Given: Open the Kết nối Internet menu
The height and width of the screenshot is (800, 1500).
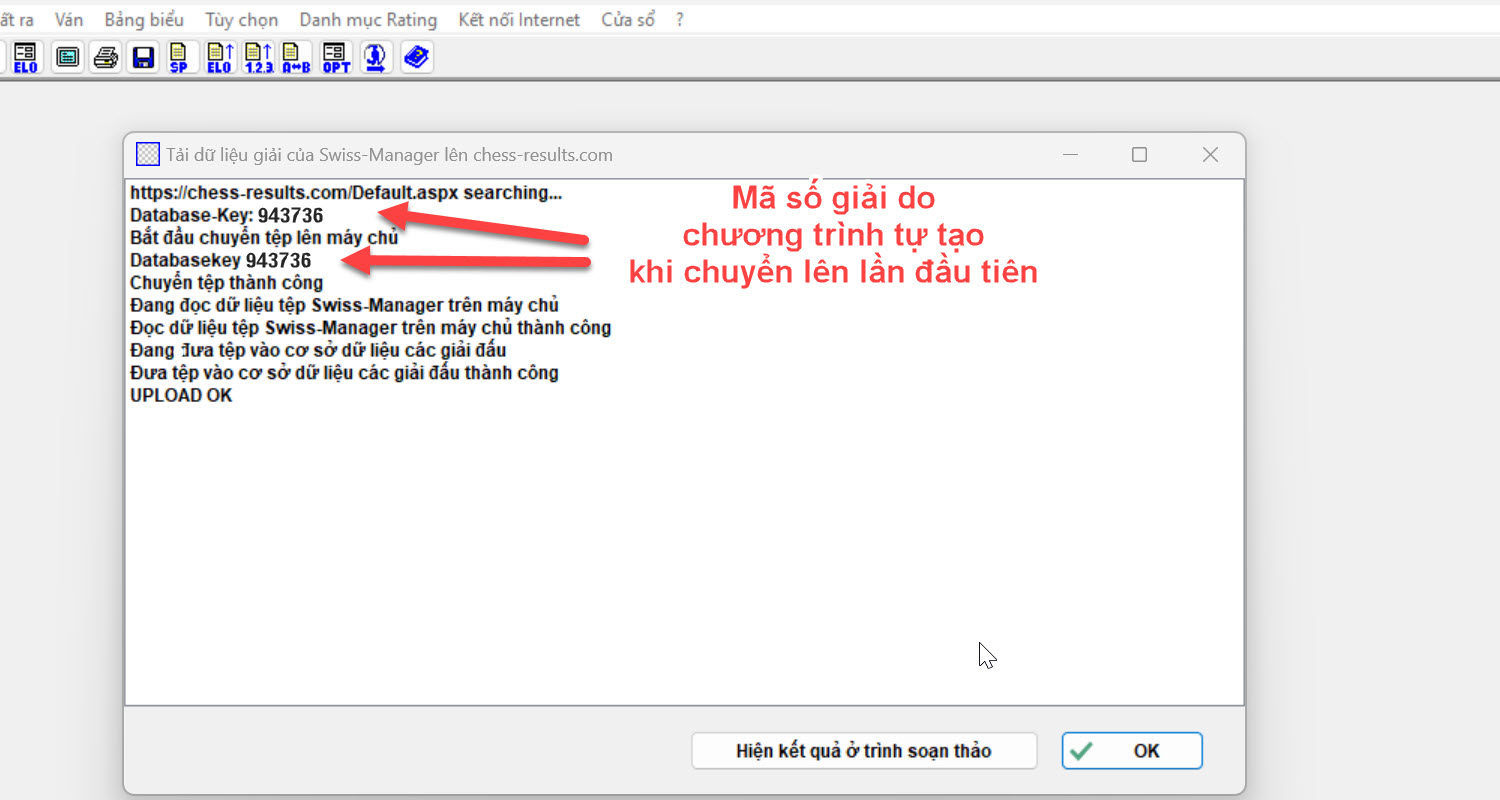Looking at the screenshot, I should [x=519, y=19].
